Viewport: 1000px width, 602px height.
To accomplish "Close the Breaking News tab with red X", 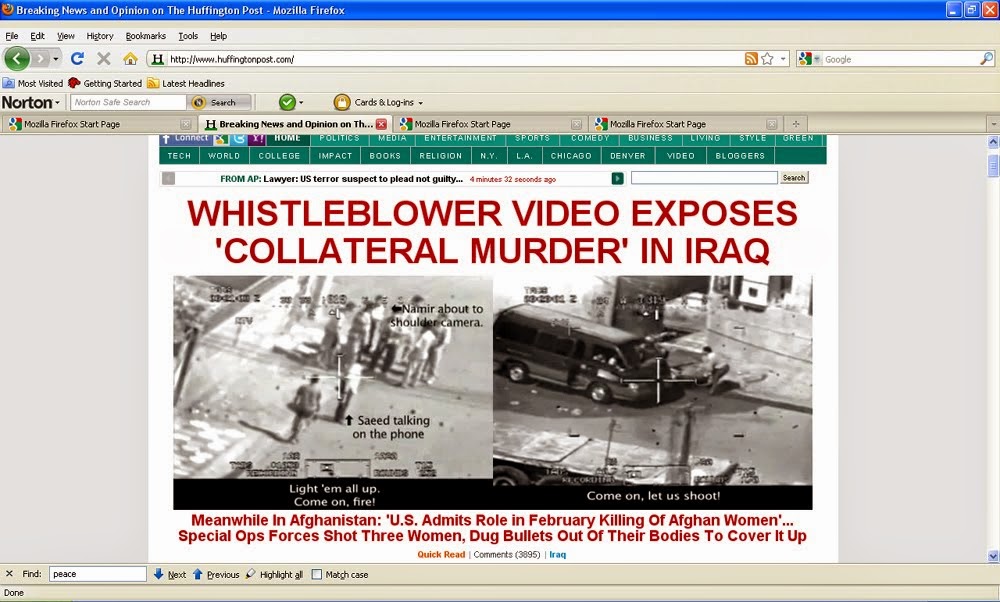I will (381, 124).
